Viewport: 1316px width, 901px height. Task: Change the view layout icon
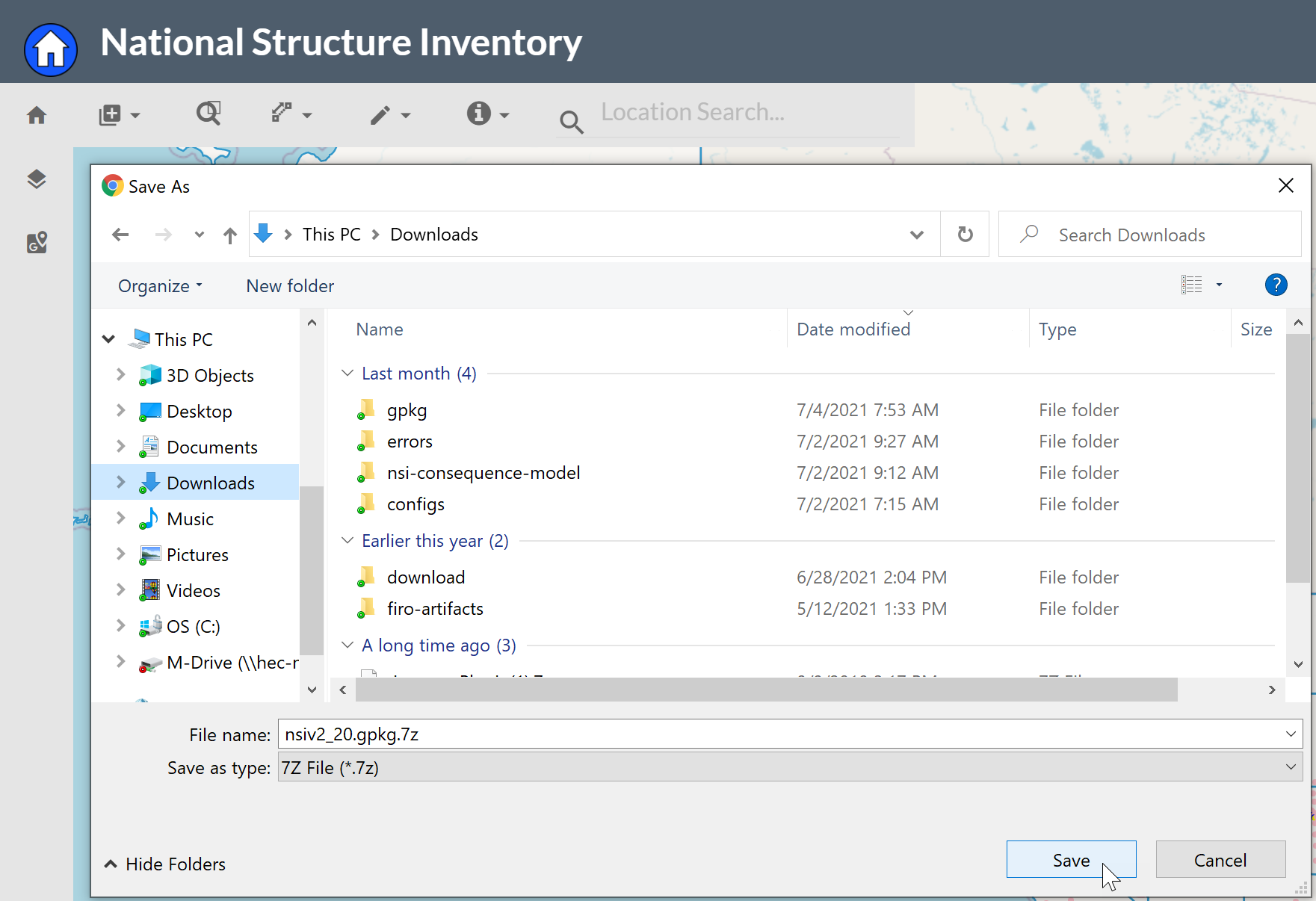point(1192,285)
